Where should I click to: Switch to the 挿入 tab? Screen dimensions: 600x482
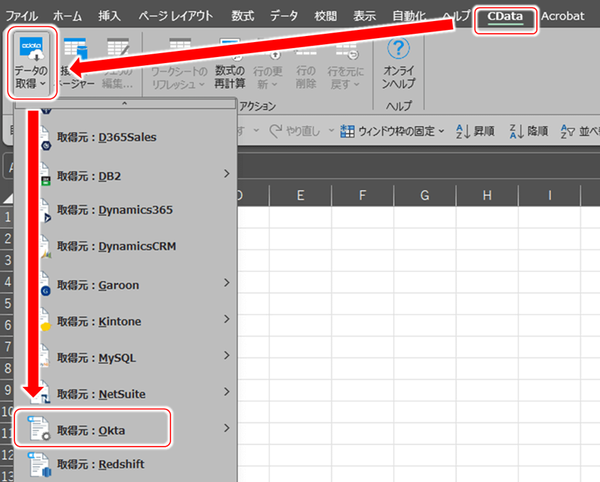[109, 16]
